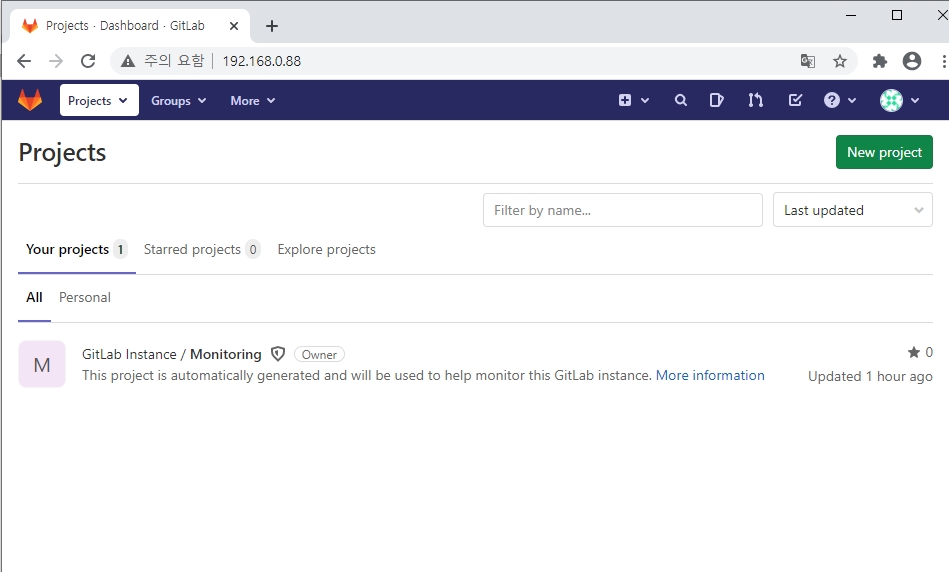This screenshot has height=572, width=949.
Task: Open the Help question mark menu
Action: click(x=839, y=100)
